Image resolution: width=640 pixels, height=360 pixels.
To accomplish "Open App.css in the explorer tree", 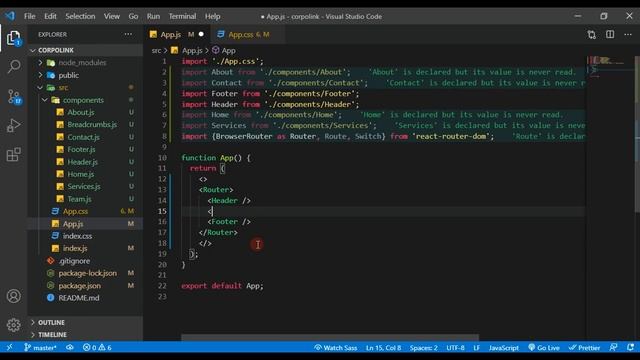I will [x=85, y=211].
